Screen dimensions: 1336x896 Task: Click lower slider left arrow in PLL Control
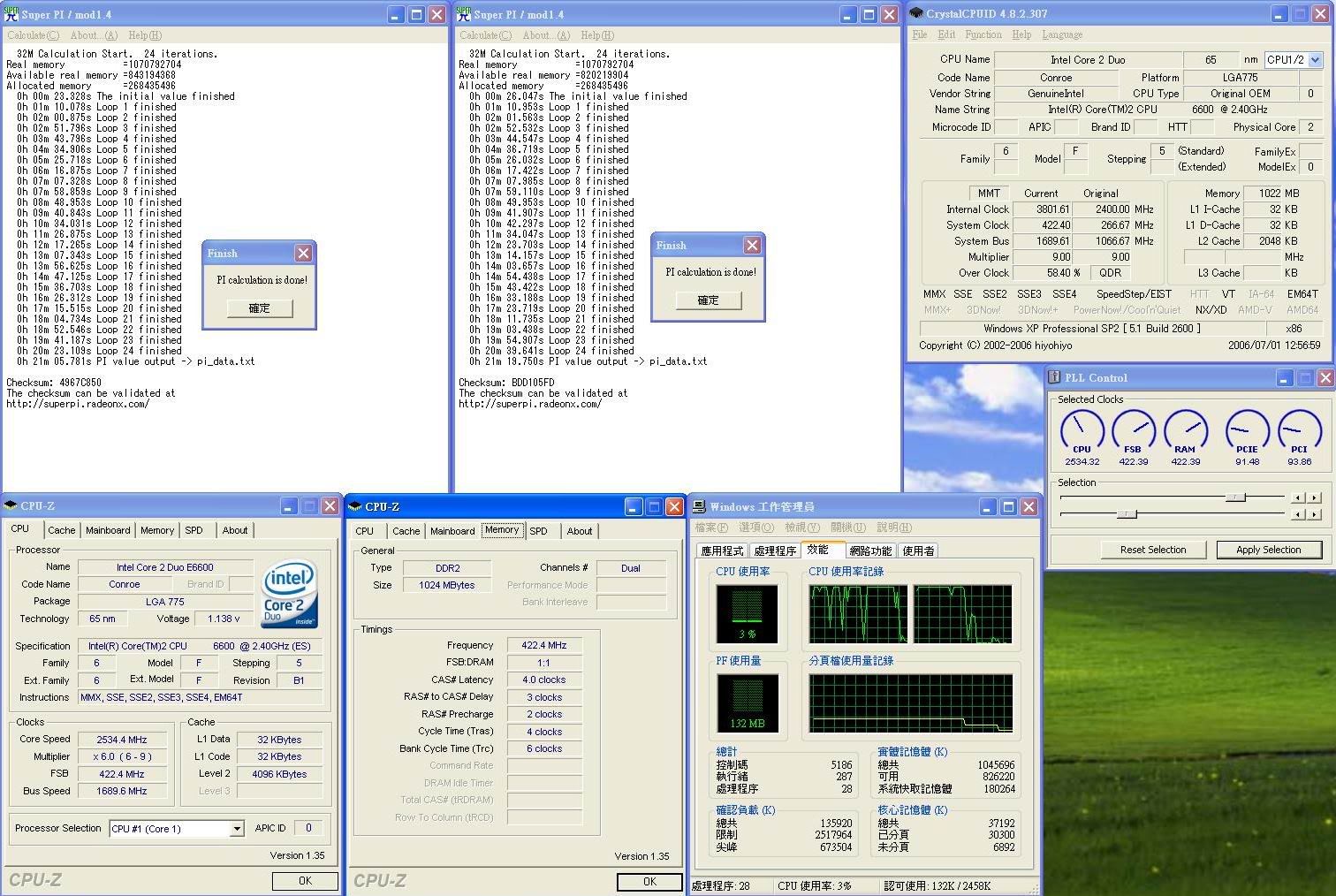click(1297, 513)
